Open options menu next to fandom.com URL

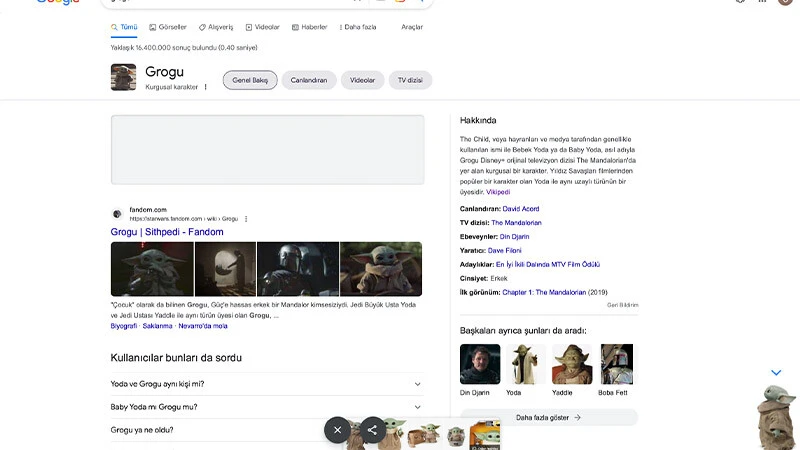tap(246, 218)
